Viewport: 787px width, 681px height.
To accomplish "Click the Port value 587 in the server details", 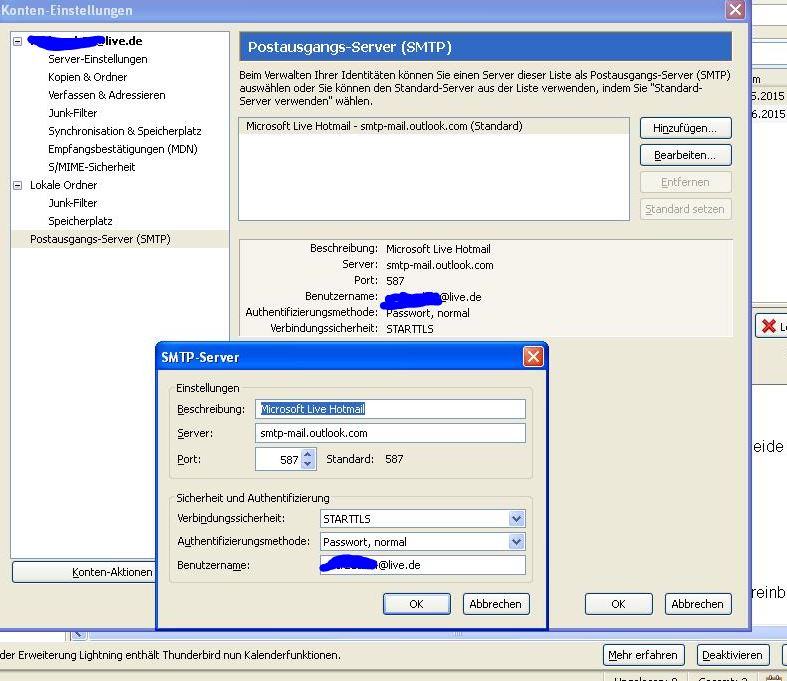I will (395, 281).
